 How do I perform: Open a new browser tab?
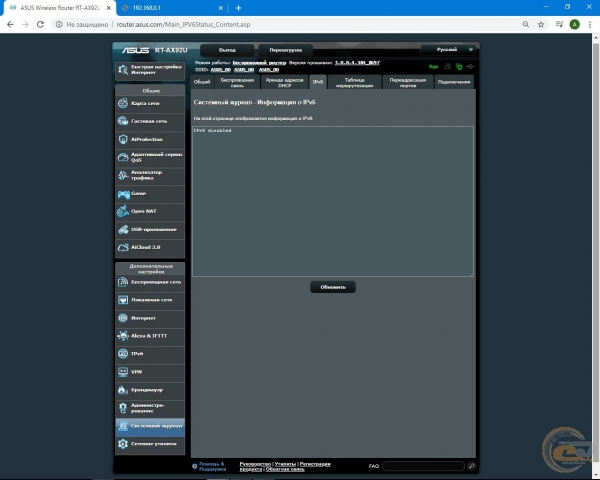click(238, 7)
